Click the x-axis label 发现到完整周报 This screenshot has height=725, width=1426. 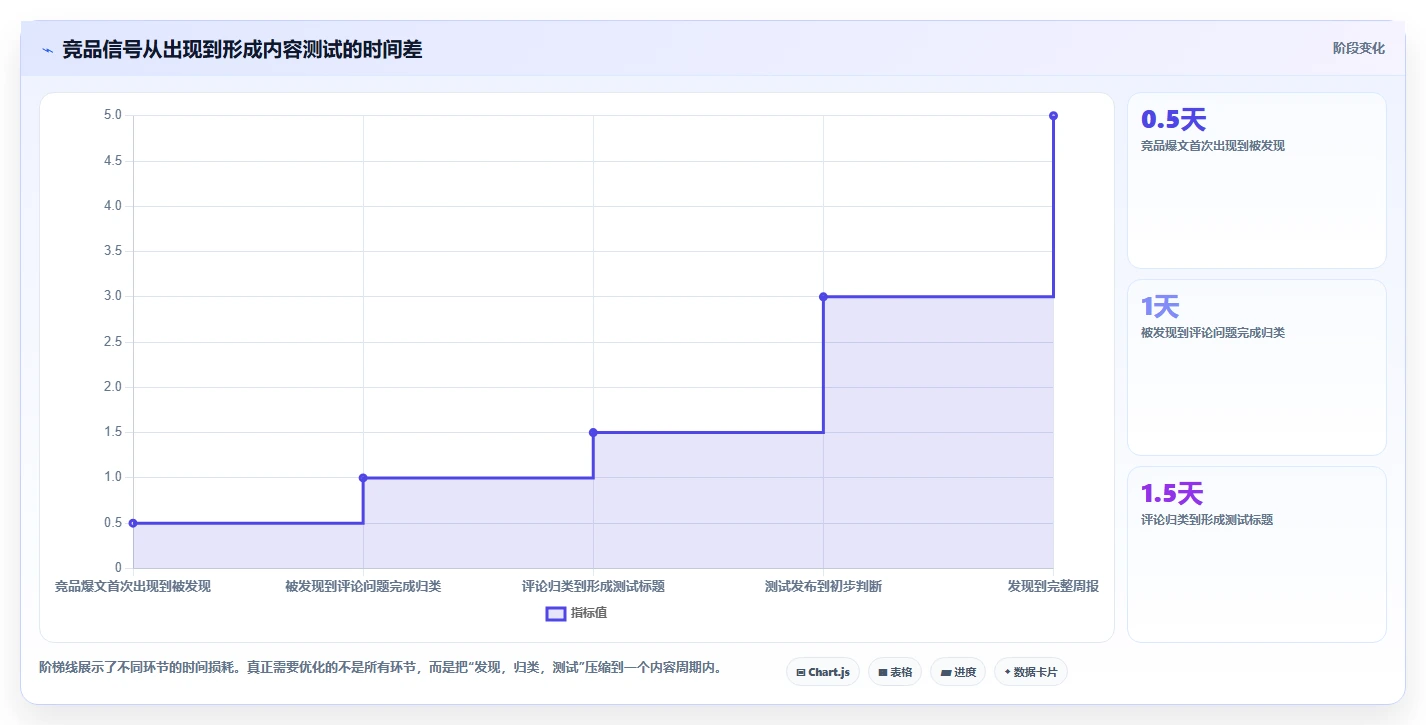(x=1053, y=586)
